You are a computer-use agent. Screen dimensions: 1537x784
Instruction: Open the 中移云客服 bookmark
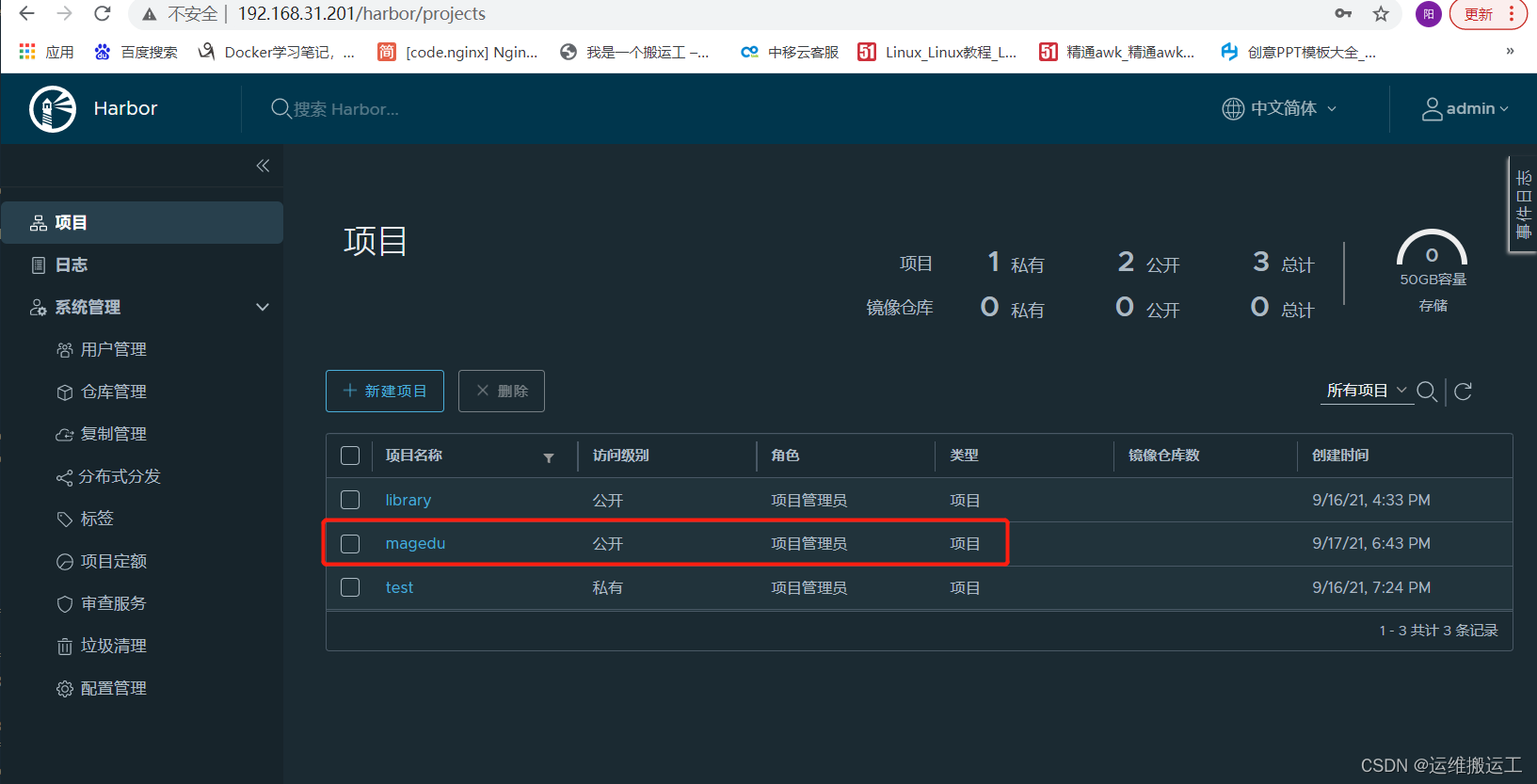click(790, 52)
